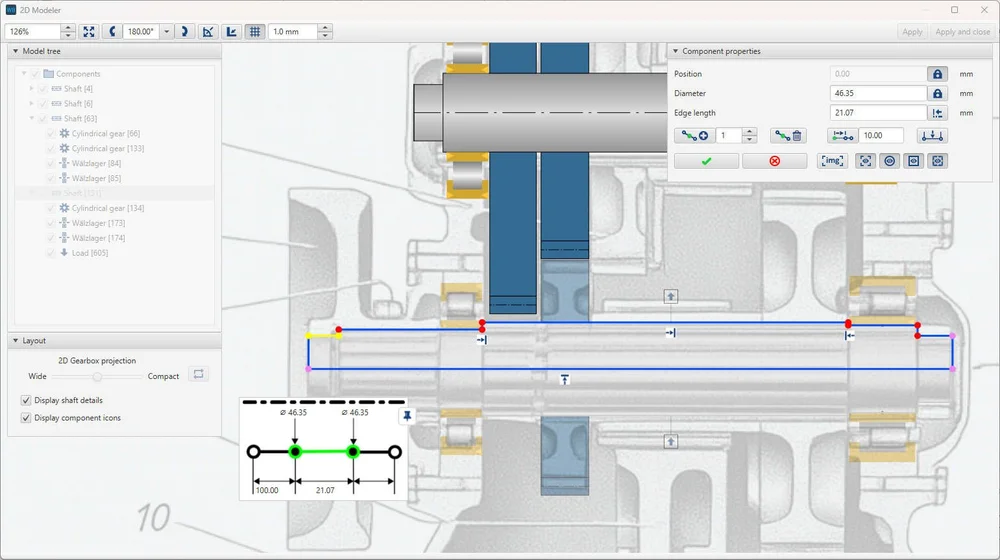Click the upper up-arrow handle above shaft

[x=670, y=297]
